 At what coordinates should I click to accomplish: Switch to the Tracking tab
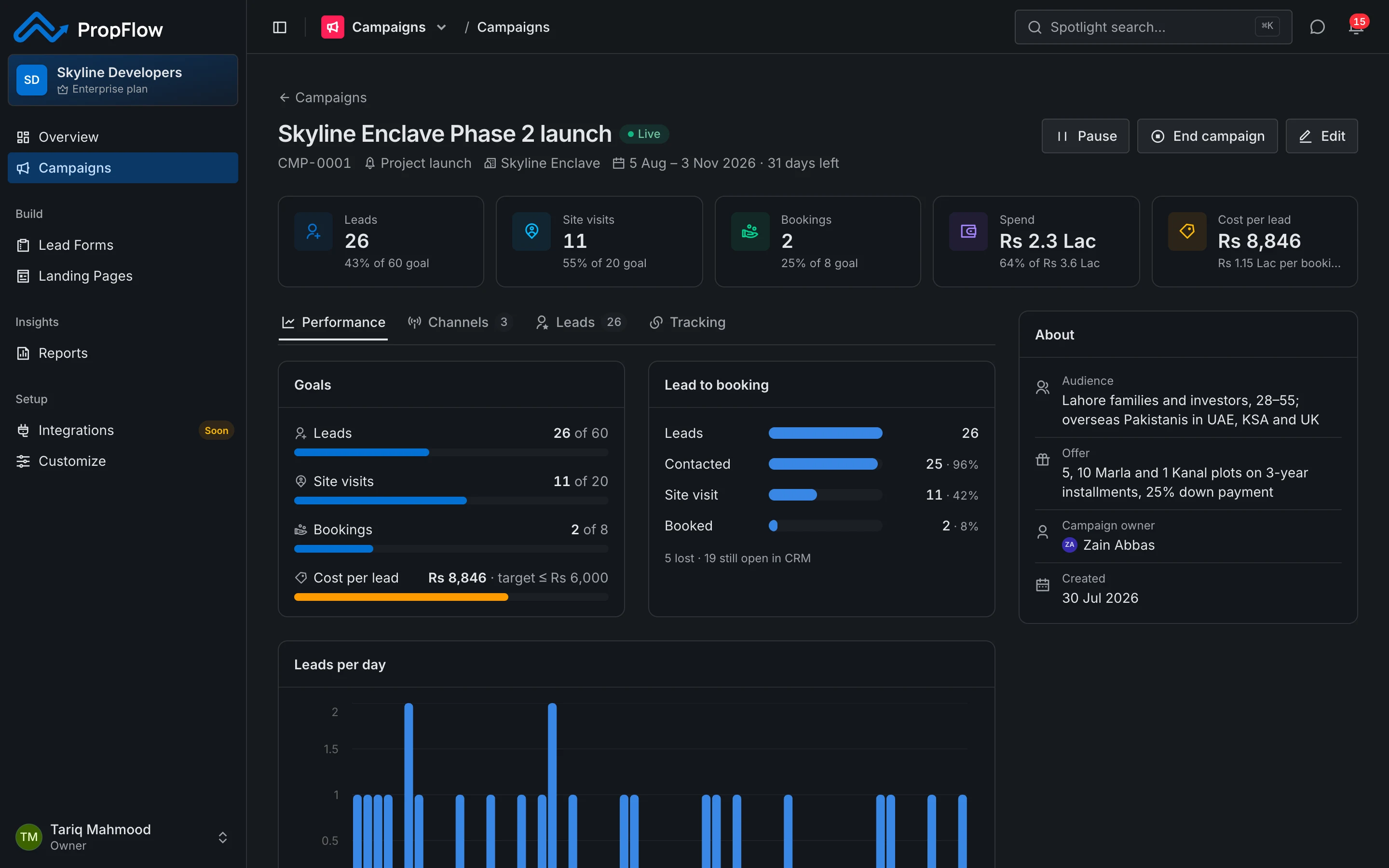(688, 323)
